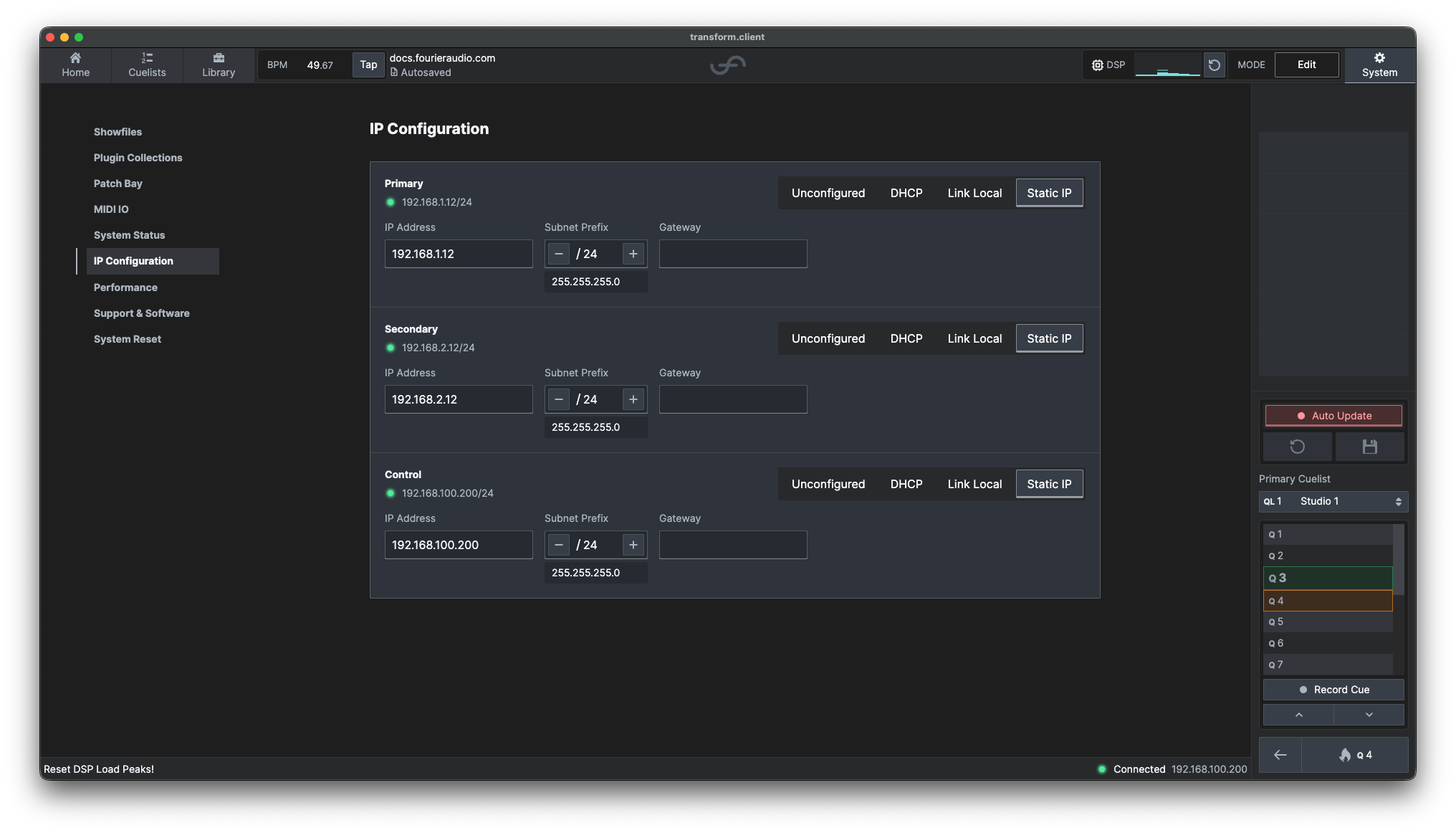The width and height of the screenshot is (1456, 833).
Task: Open the System settings gear
Action: tap(1379, 65)
